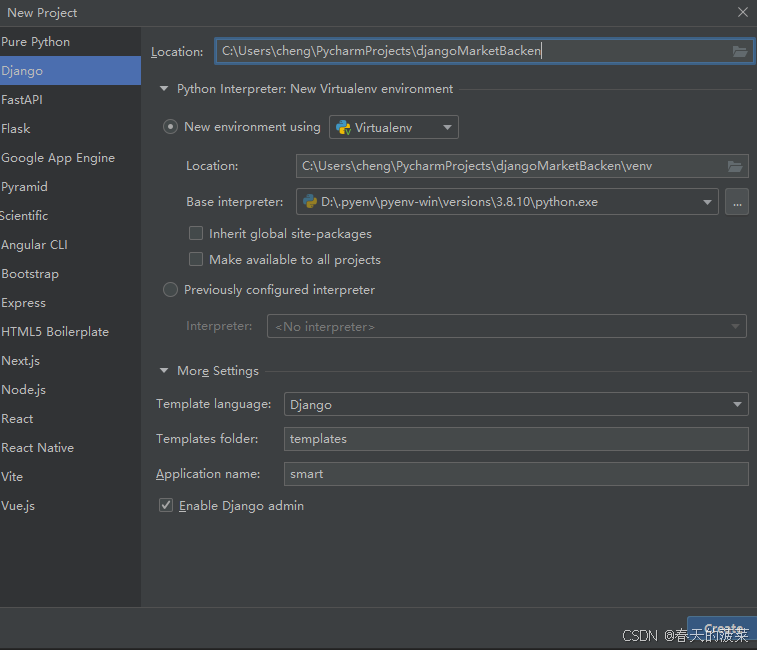Select Previously configured interpreter radio button
The width and height of the screenshot is (757, 650).
coord(170,290)
